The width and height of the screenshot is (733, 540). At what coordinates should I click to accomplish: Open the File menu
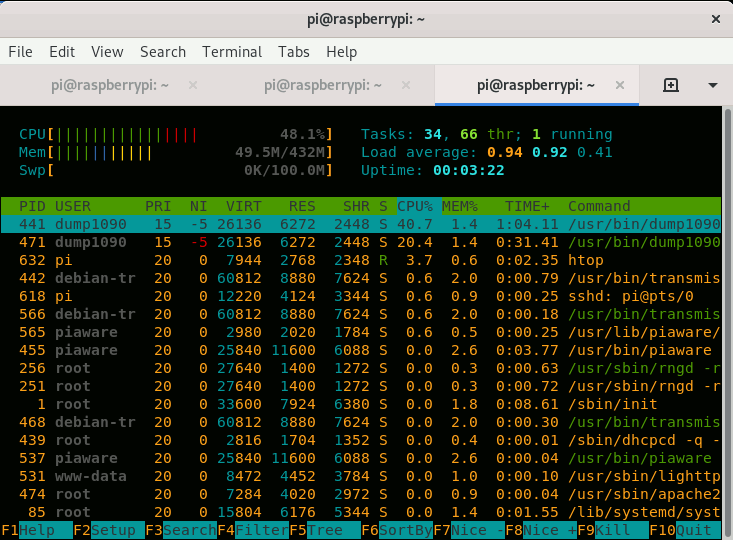point(21,51)
